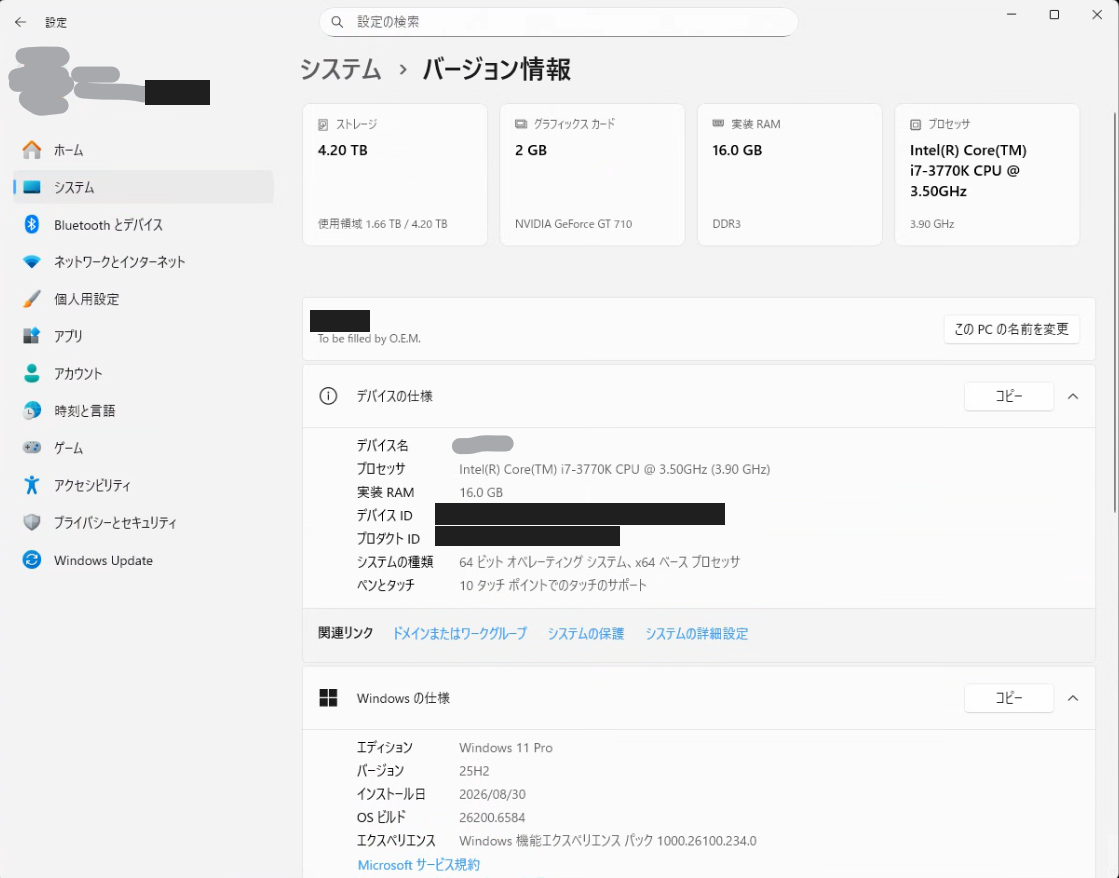Screen dimensions: 1119x878
Task: Copy the Windows specifications
Action: pos(1009,698)
